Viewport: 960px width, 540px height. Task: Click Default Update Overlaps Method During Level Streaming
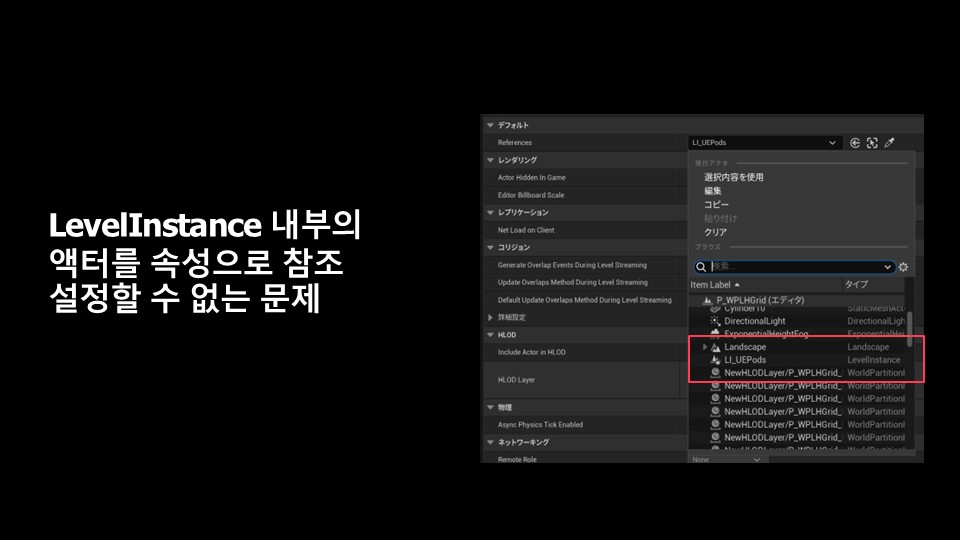click(585, 300)
